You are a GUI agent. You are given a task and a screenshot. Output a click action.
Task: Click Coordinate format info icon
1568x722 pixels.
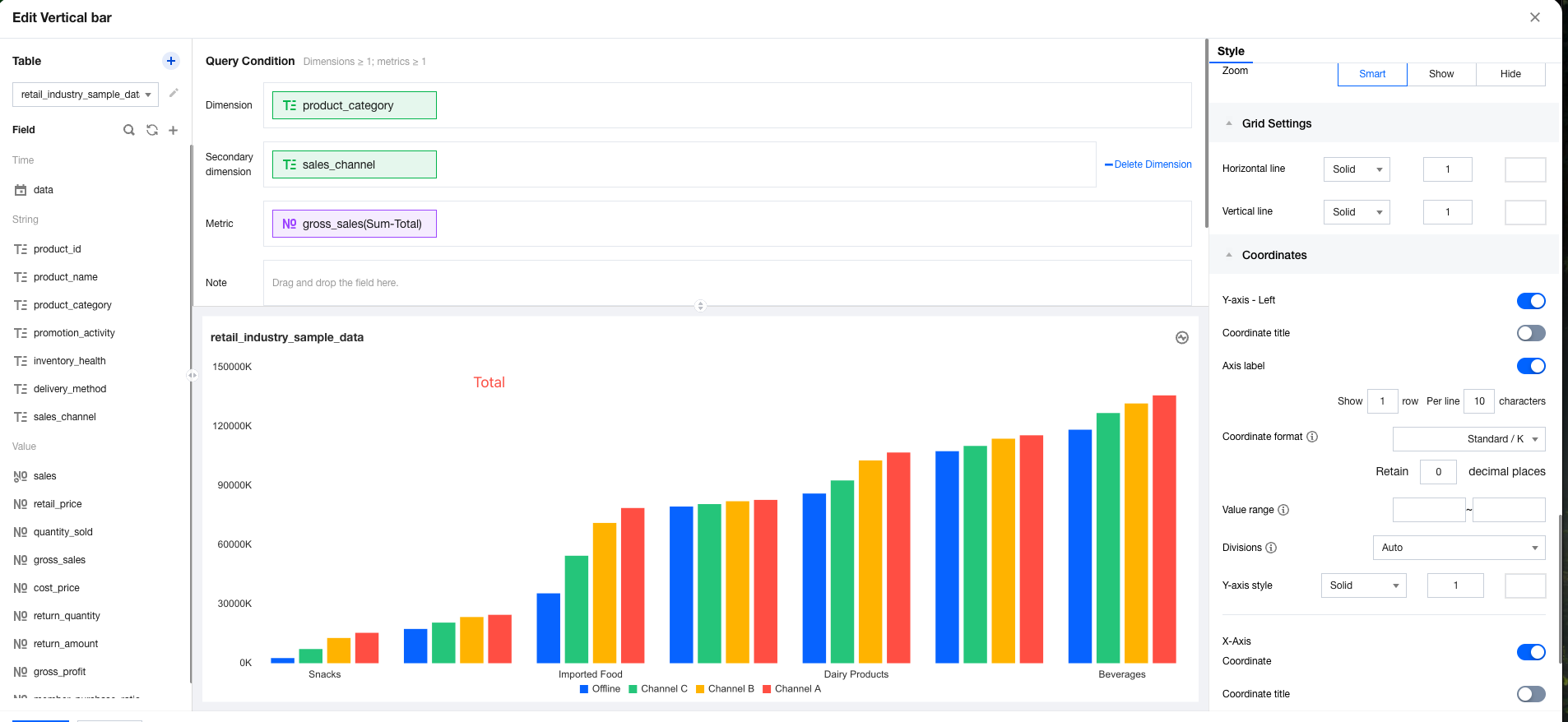click(1312, 437)
